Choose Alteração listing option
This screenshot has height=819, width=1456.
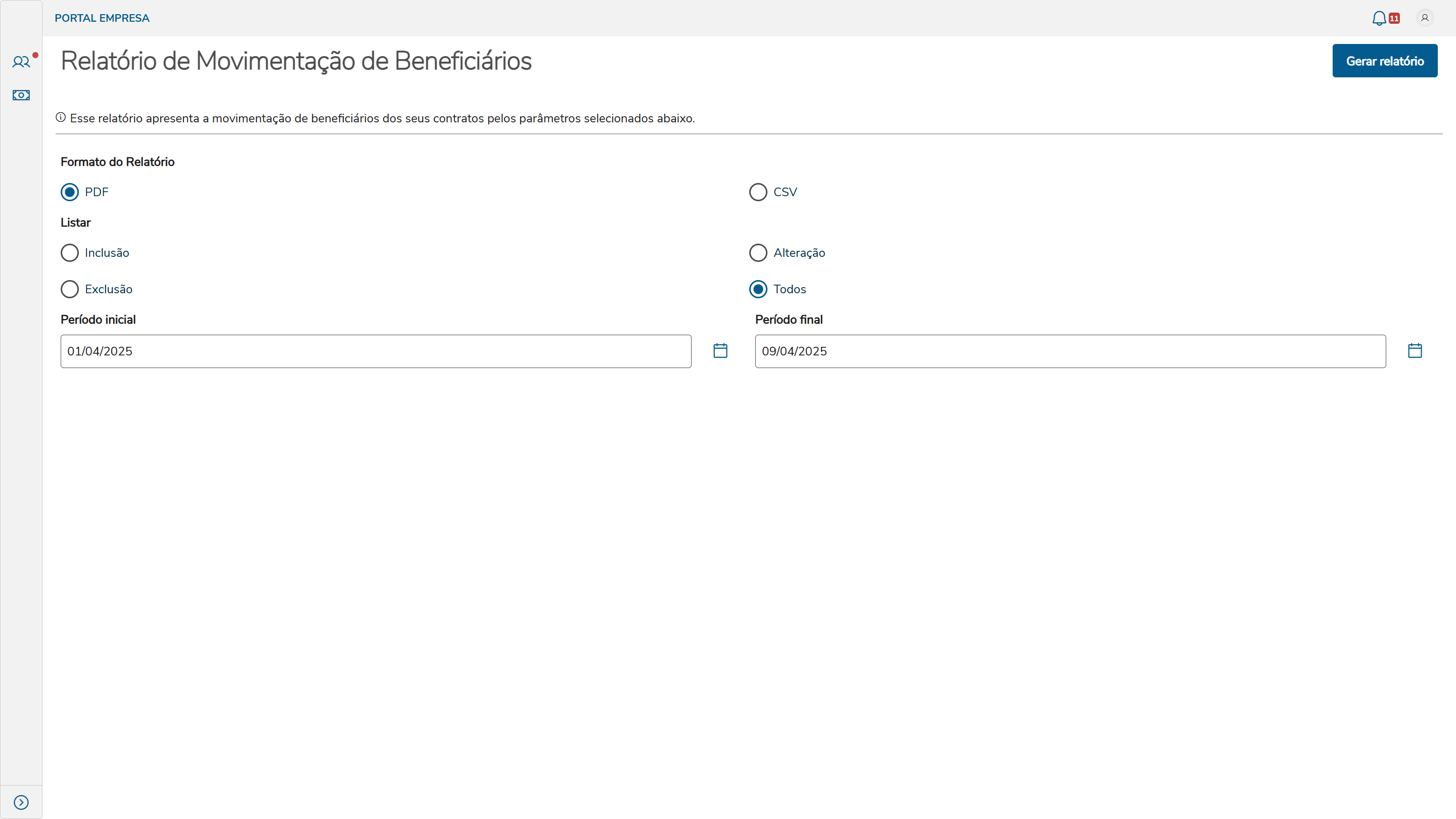pyautogui.click(x=758, y=253)
